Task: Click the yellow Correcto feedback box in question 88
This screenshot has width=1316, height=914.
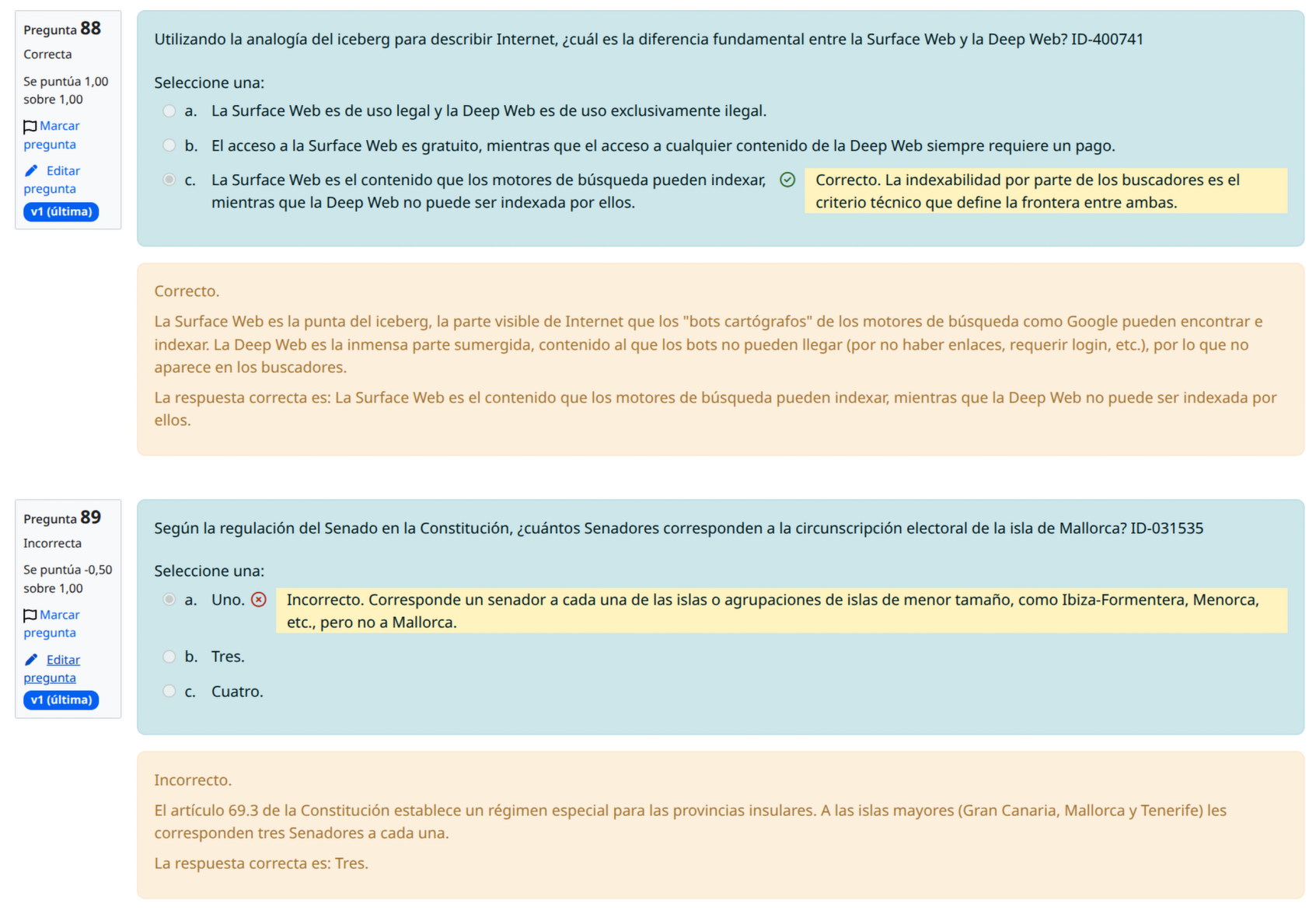Action: point(1045,191)
